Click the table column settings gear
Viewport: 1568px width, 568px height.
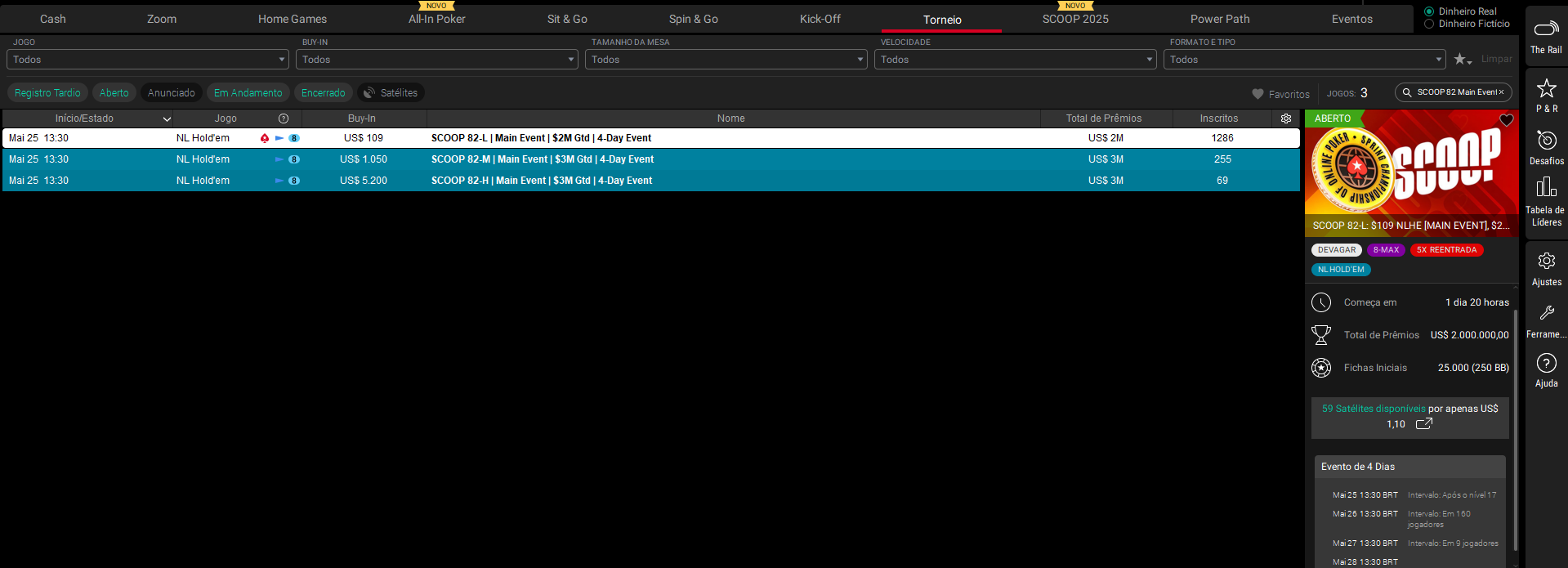1286,119
